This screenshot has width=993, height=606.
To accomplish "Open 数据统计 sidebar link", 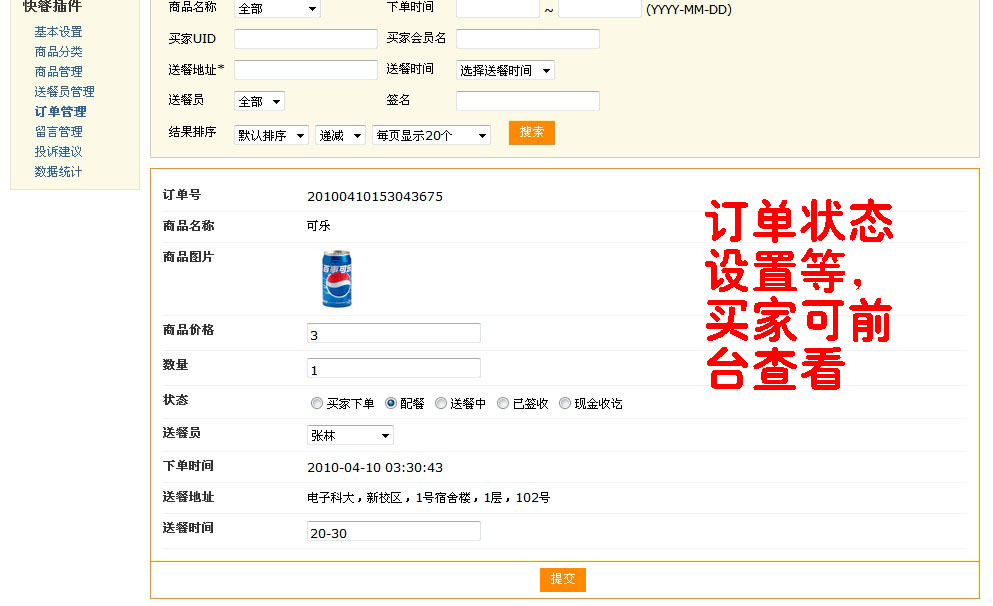I will pos(58,172).
